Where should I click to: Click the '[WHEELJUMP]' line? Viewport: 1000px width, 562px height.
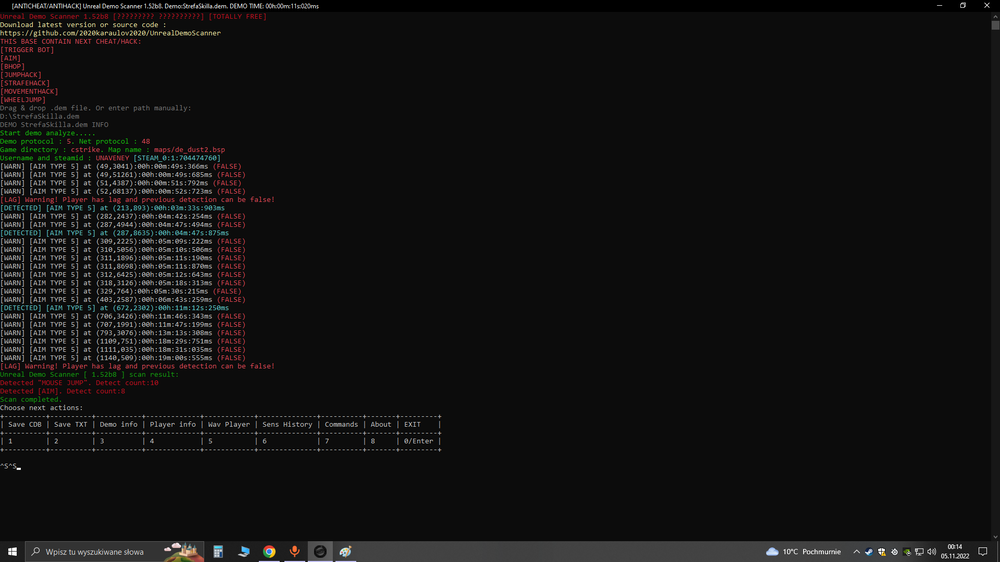23,100
